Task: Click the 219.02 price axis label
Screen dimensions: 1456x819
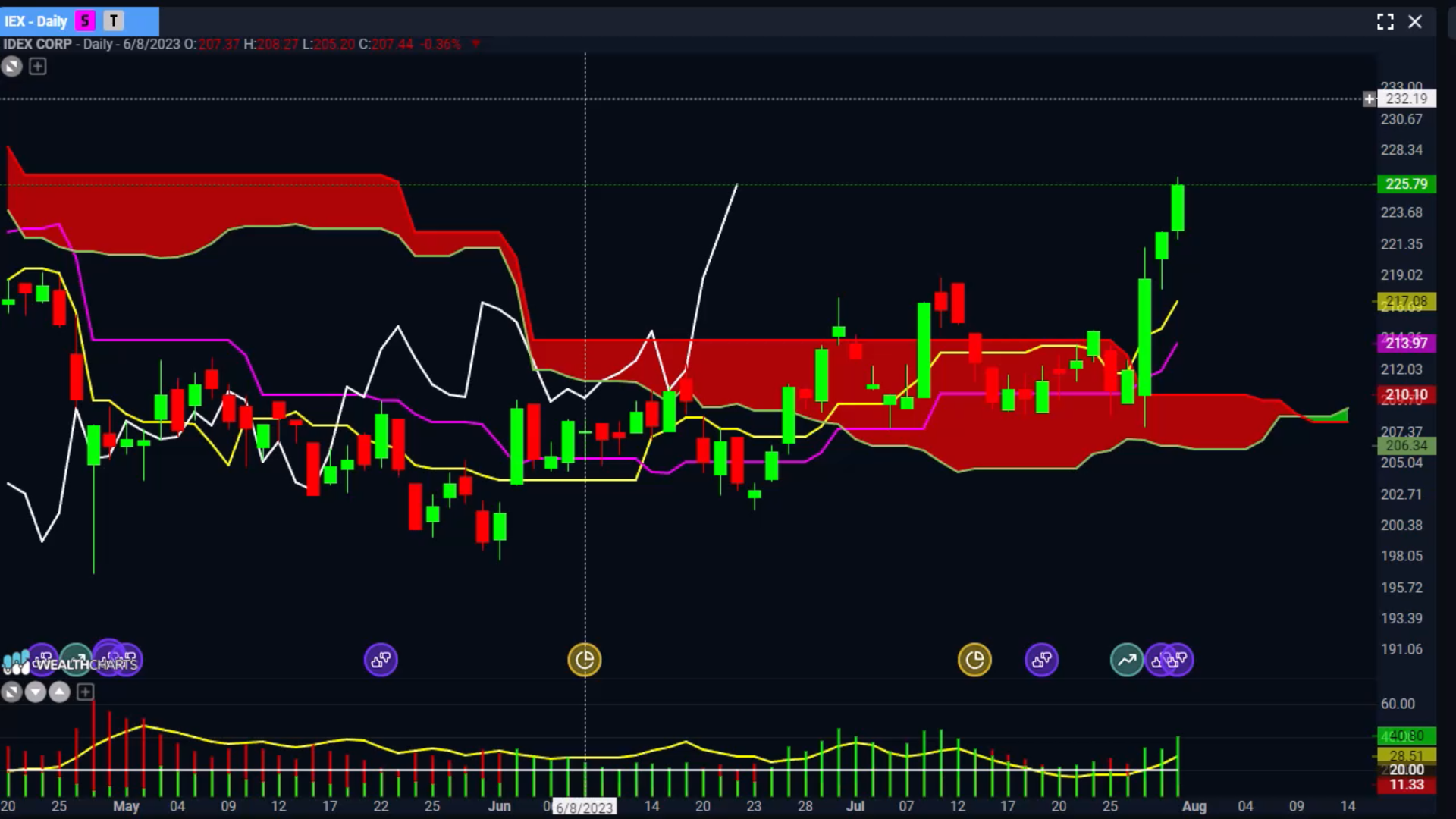Action: (x=1401, y=275)
